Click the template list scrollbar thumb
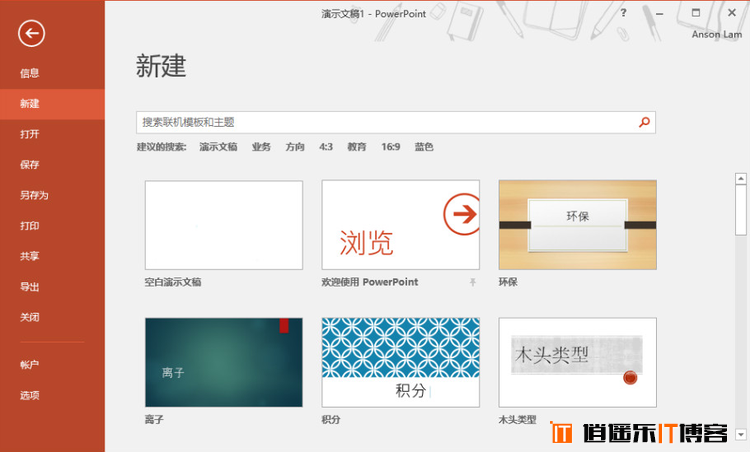Image resolution: width=750 pixels, height=452 pixels. point(741,210)
